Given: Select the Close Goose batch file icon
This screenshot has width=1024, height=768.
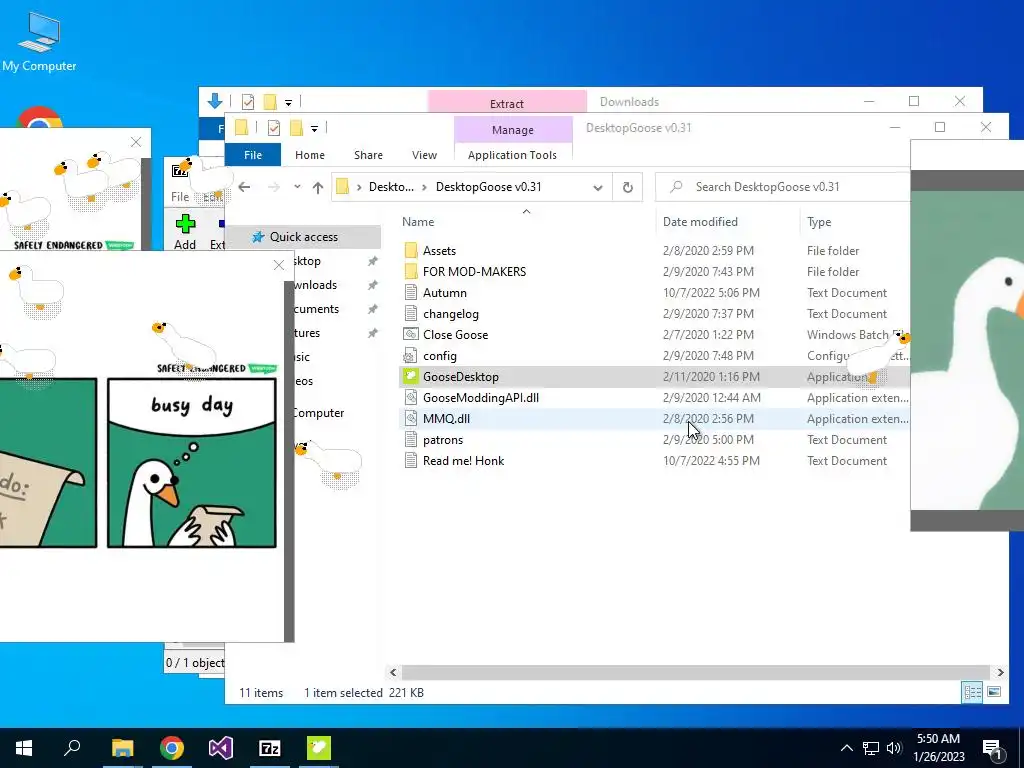Looking at the screenshot, I should pos(411,334).
